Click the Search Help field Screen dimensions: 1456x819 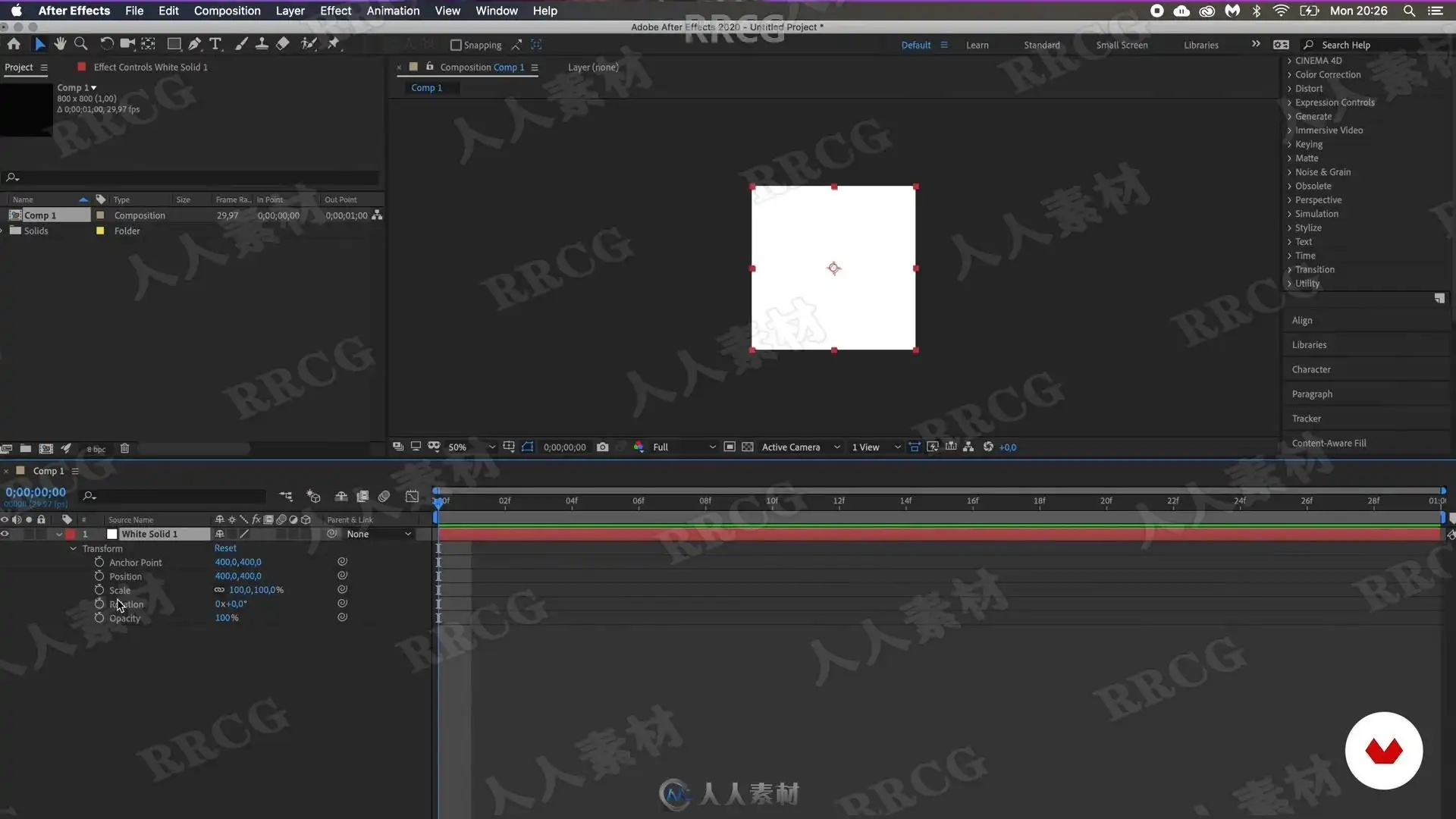pyautogui.click(x=1373, y=45)
